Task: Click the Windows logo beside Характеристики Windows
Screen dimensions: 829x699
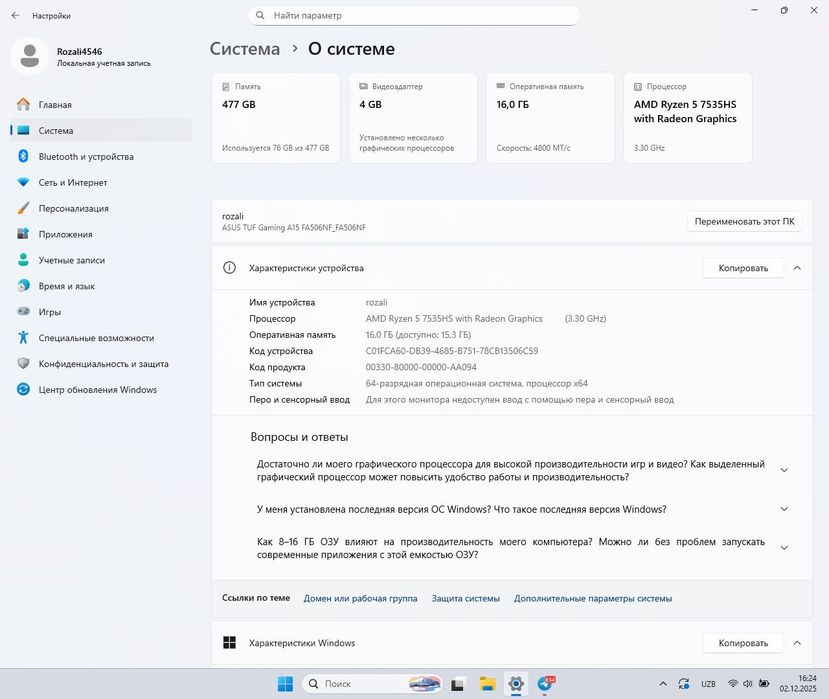Action: point(229,642)
